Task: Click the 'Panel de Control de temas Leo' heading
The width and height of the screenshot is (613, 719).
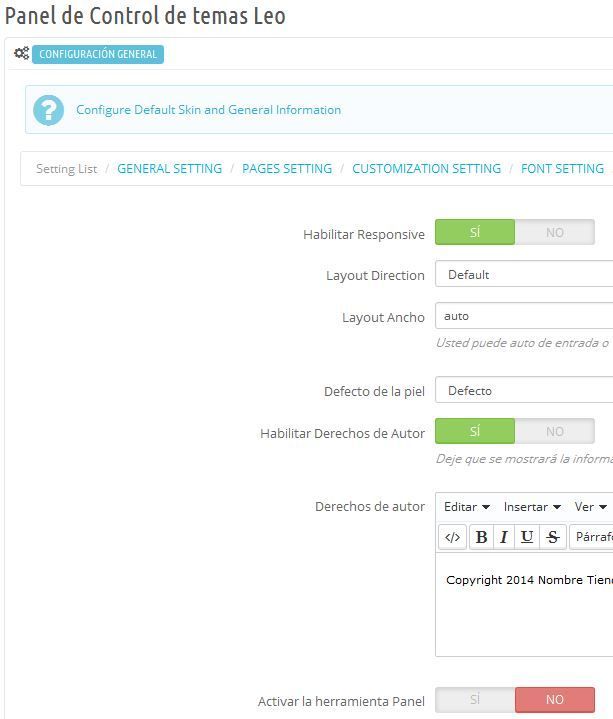Action: 145,15
